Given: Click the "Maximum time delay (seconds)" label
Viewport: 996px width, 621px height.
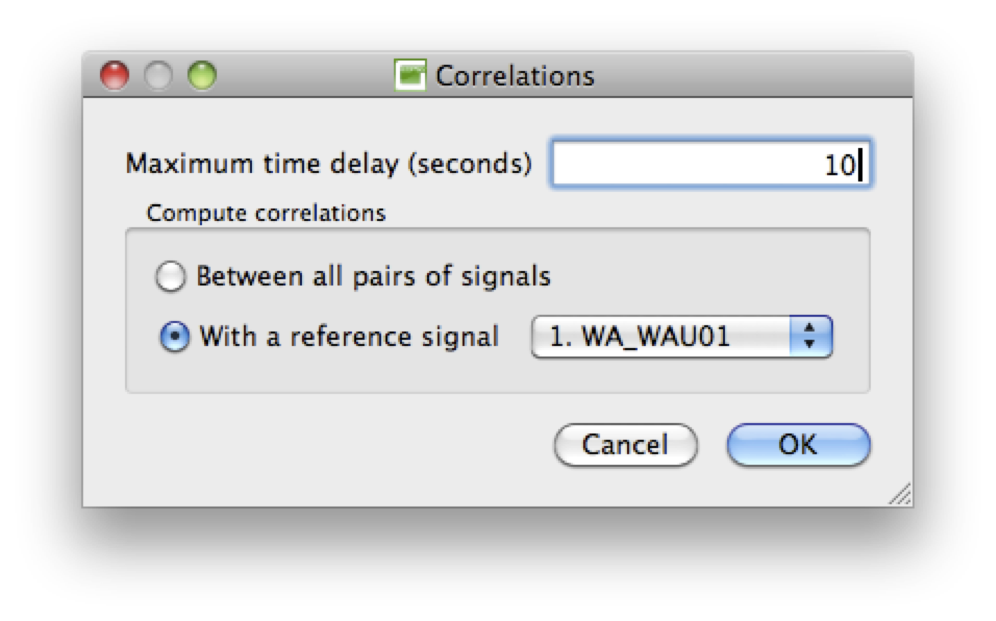Looking at the screenshot, I should click(x=328, y=165).
